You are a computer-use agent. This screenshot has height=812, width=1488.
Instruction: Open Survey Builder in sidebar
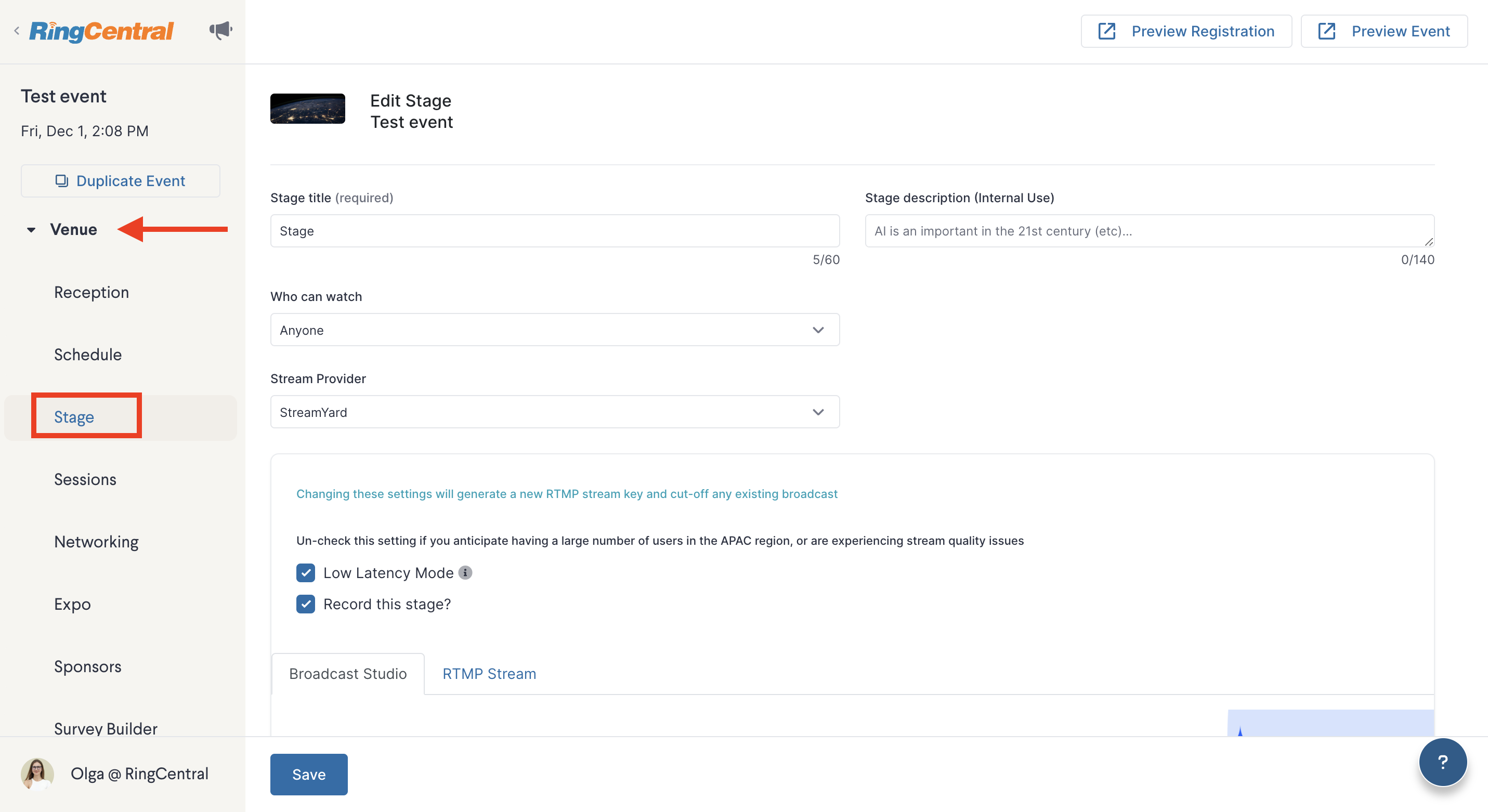106,728
